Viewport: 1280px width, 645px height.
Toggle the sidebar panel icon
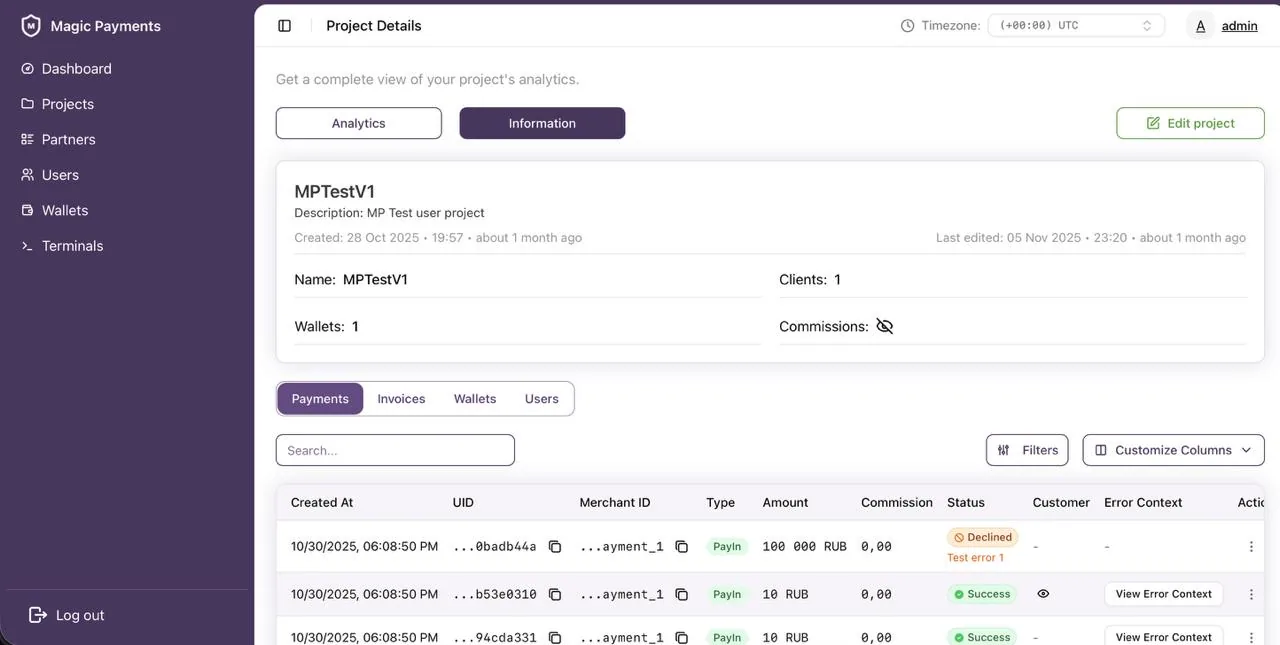pos(285,26)
